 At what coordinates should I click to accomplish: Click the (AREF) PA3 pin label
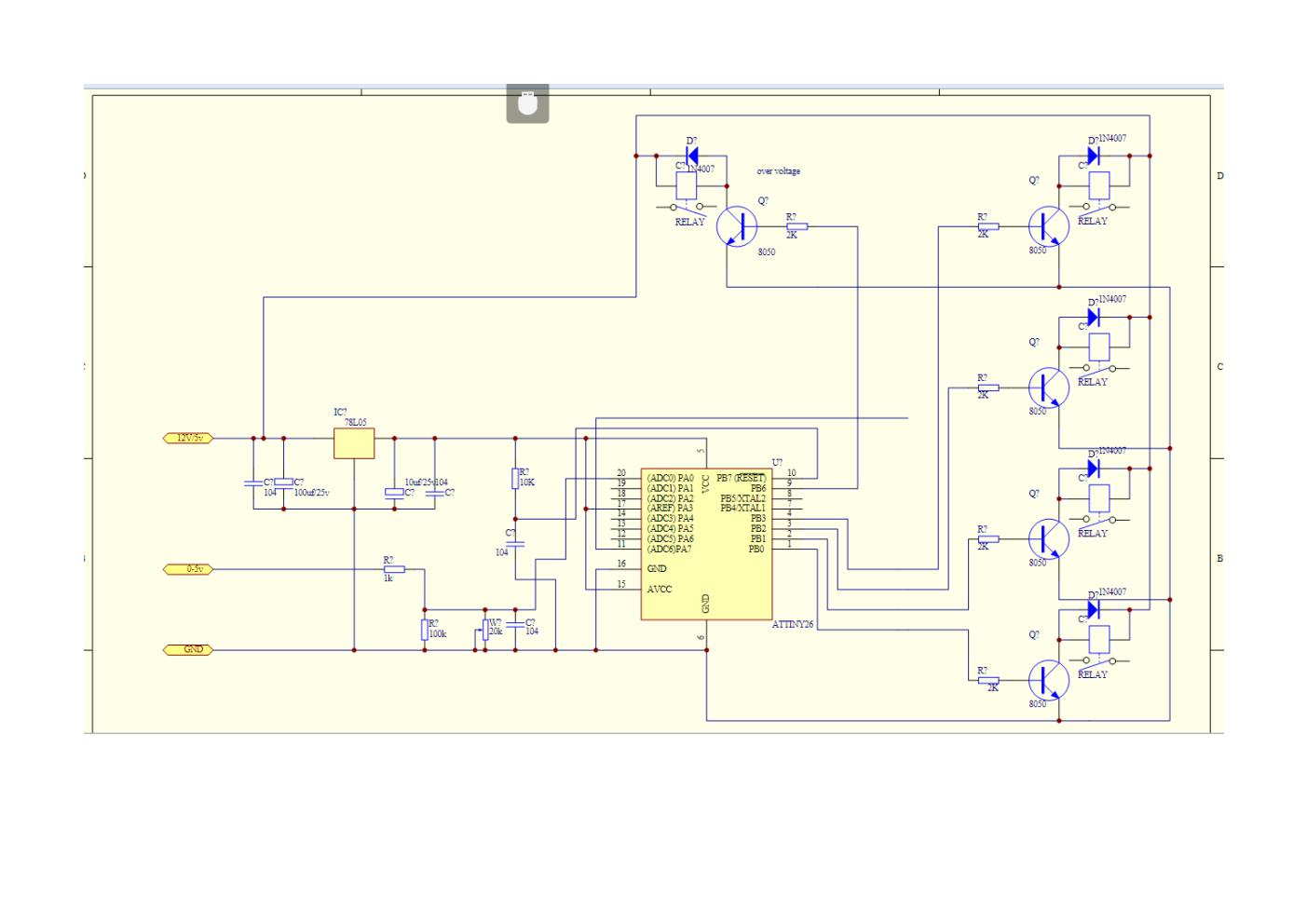click(670, 508)
